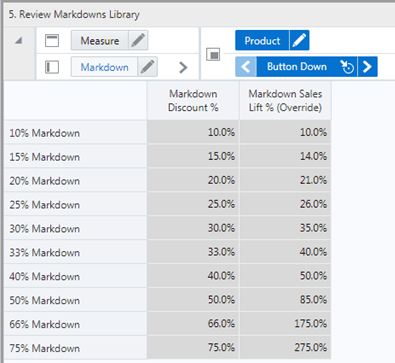Click the 15.0% discount cell
395x363 pixels.
click(x=193, y=156)
